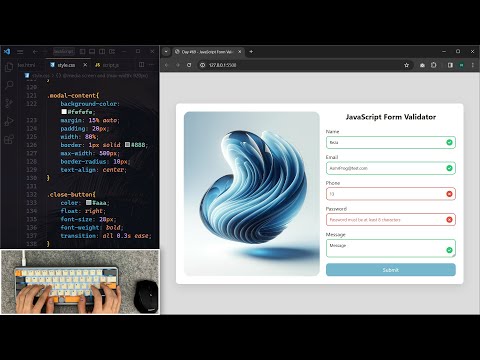Click the Email input field

pos(391,168)
